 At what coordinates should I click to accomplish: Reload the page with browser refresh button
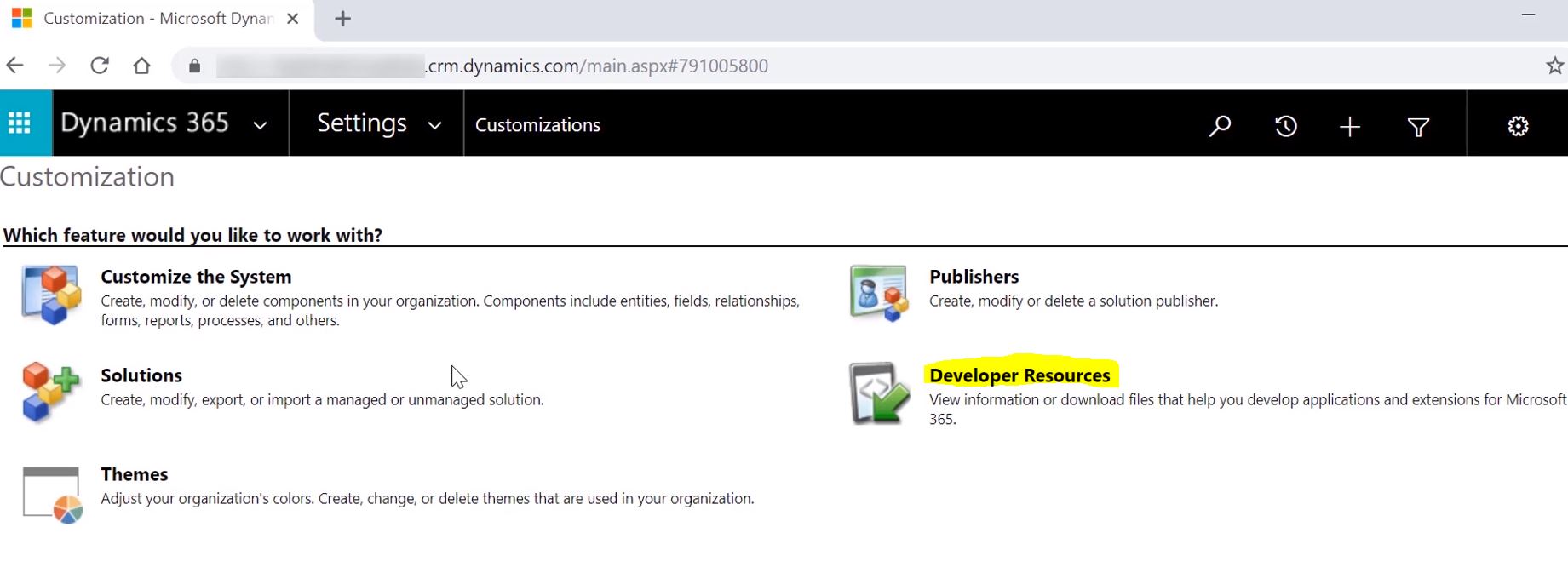pos(100,66)
